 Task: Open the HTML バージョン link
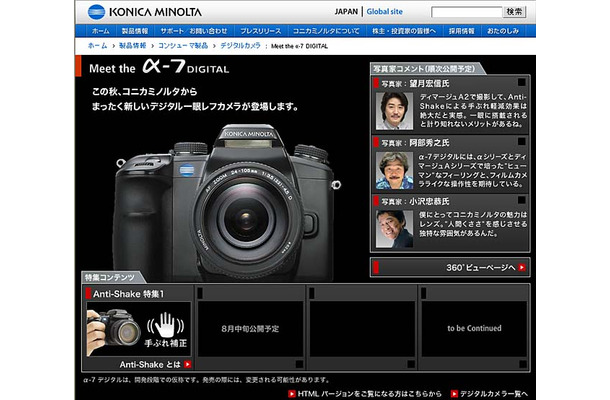point(370,394)
